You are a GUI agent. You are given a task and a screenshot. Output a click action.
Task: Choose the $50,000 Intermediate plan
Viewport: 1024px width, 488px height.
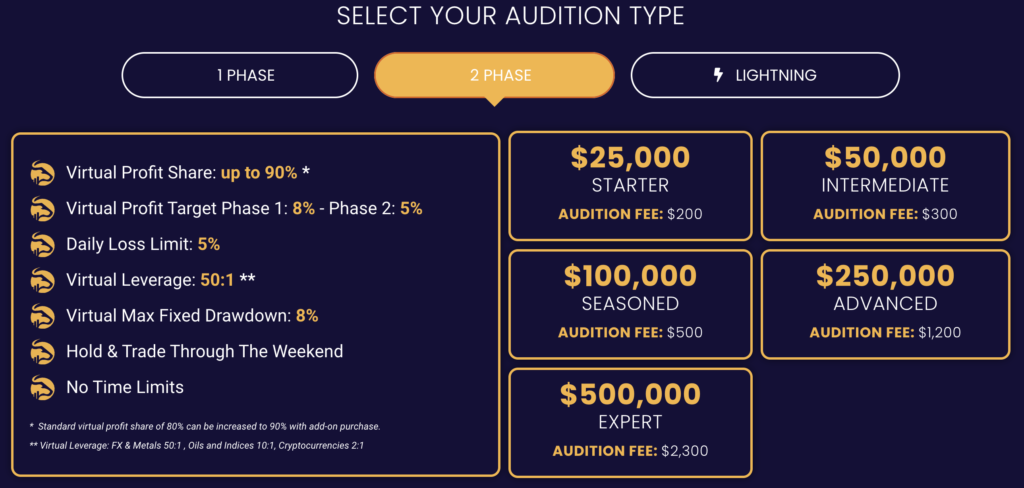pyautogui.click(x=885, y=186)
